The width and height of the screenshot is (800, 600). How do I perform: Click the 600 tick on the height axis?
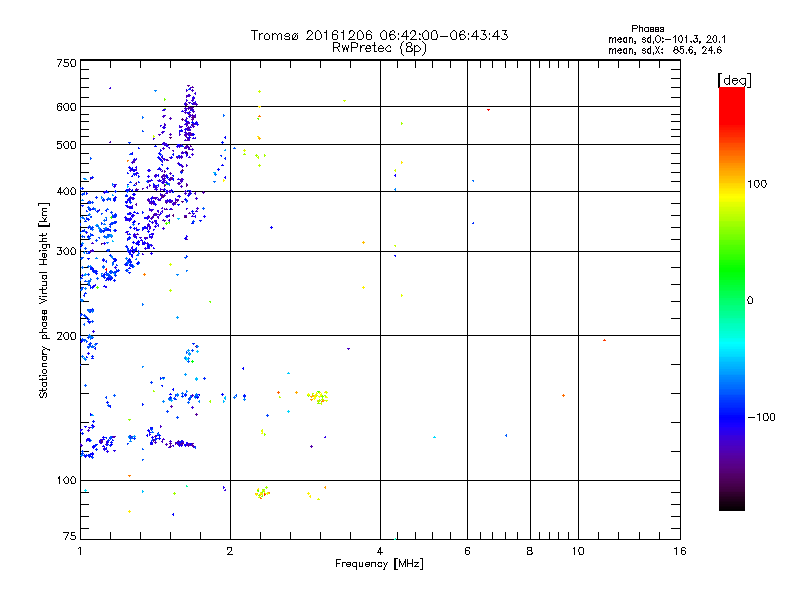tap(66, 107)
